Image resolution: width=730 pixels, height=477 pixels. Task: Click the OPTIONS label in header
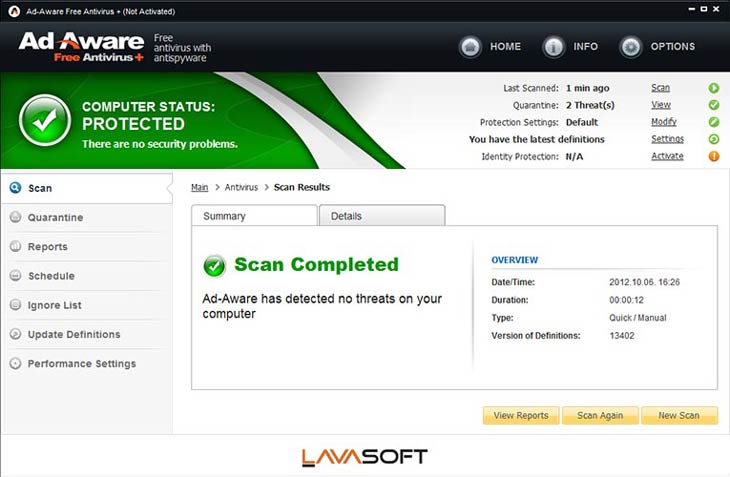[x=672, y=47]
